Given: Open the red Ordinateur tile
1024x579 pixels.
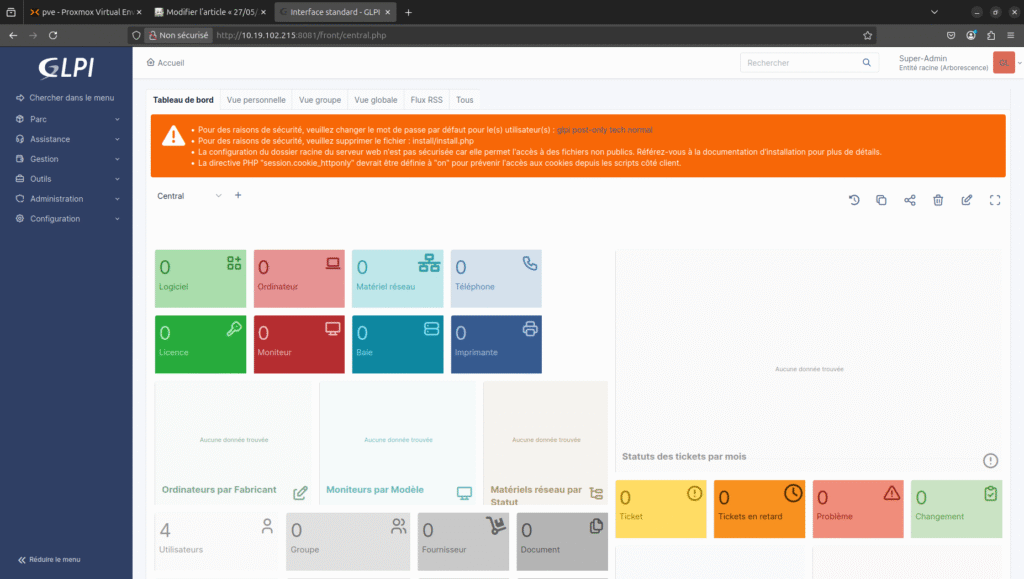Looking at the screenshot, I should tap(299, 278).
